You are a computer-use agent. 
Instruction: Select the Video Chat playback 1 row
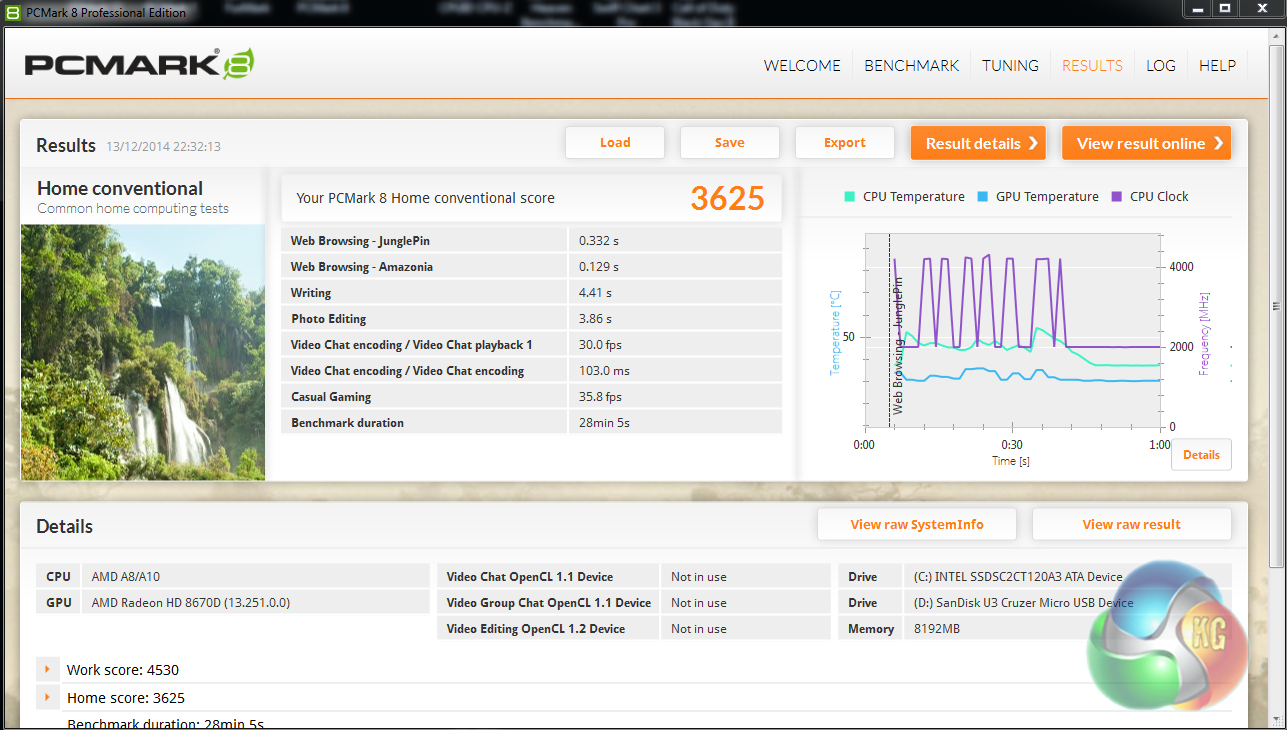point(532,344)
